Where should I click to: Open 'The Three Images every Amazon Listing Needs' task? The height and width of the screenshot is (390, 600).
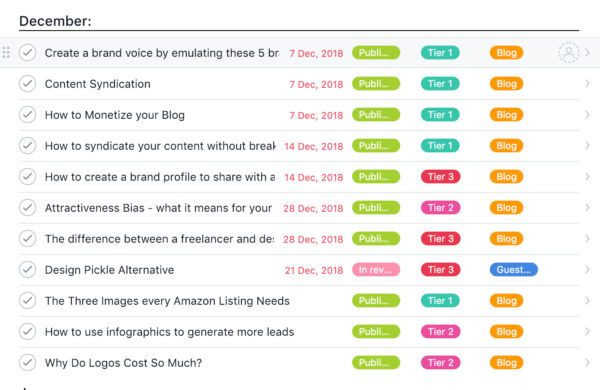[x=167, y=301]
